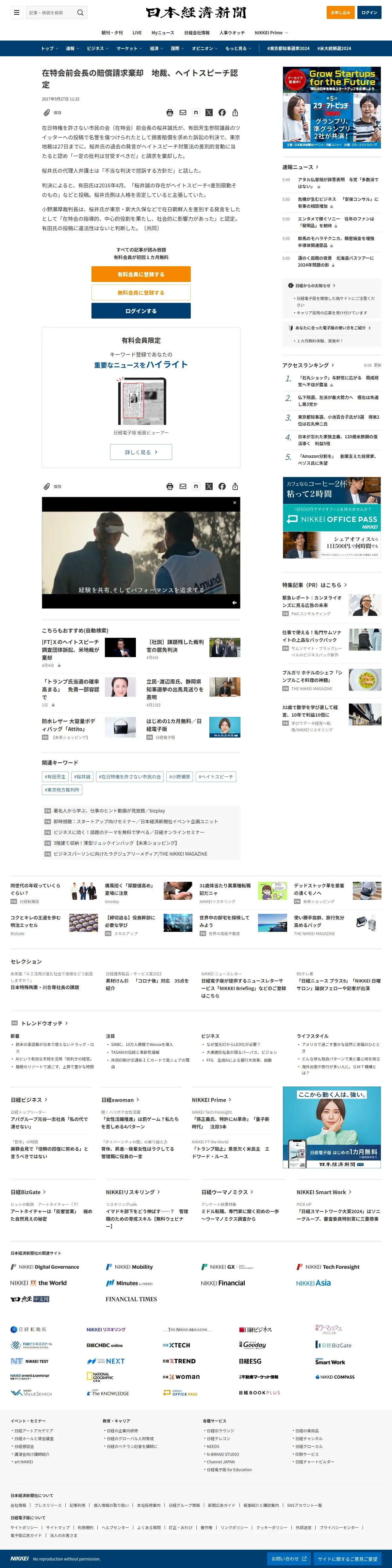Unmute the video ad sound
Image resolution: width=392 pixels, height=1568 pixels.
234,602
